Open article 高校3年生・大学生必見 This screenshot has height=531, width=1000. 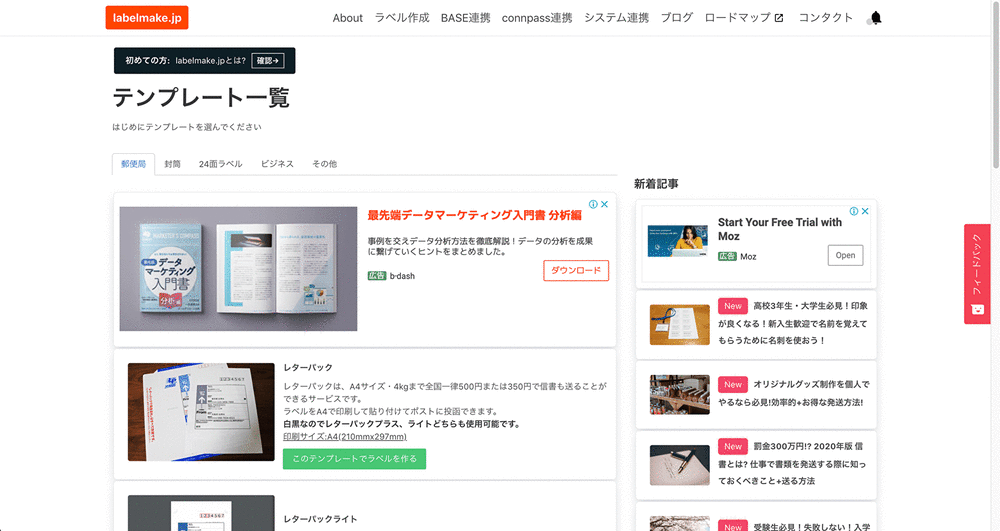(793, 323)
